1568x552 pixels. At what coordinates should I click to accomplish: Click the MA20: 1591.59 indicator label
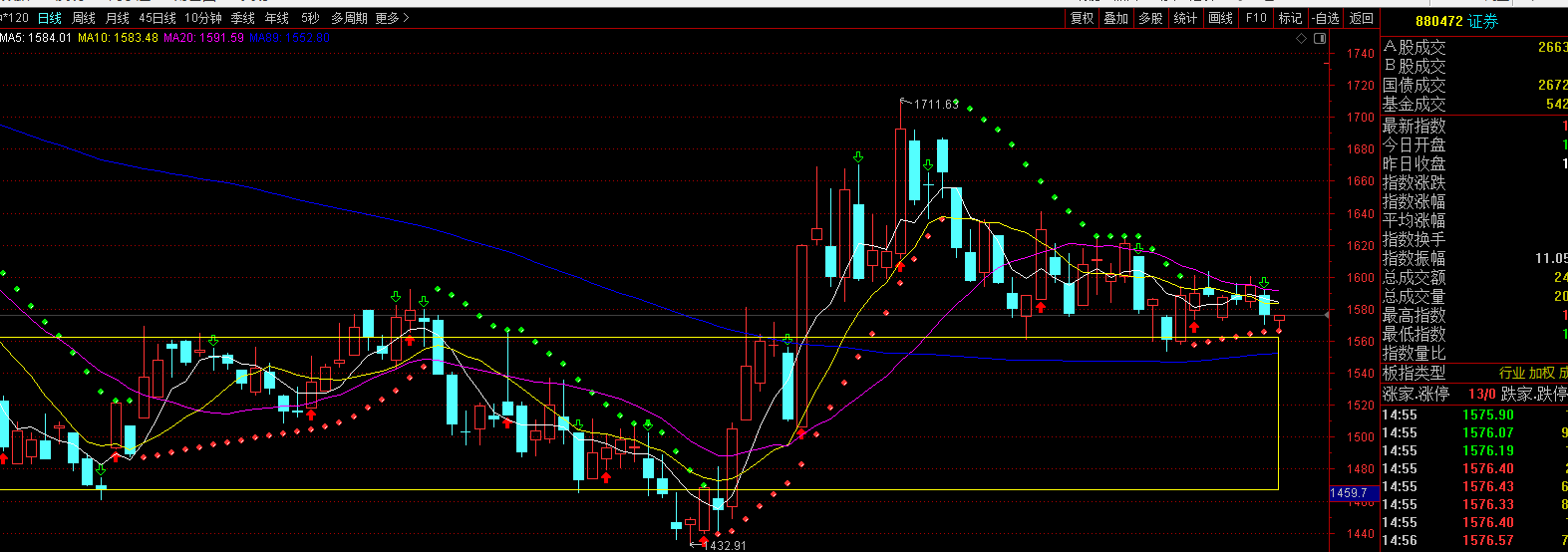click(203, 38)
